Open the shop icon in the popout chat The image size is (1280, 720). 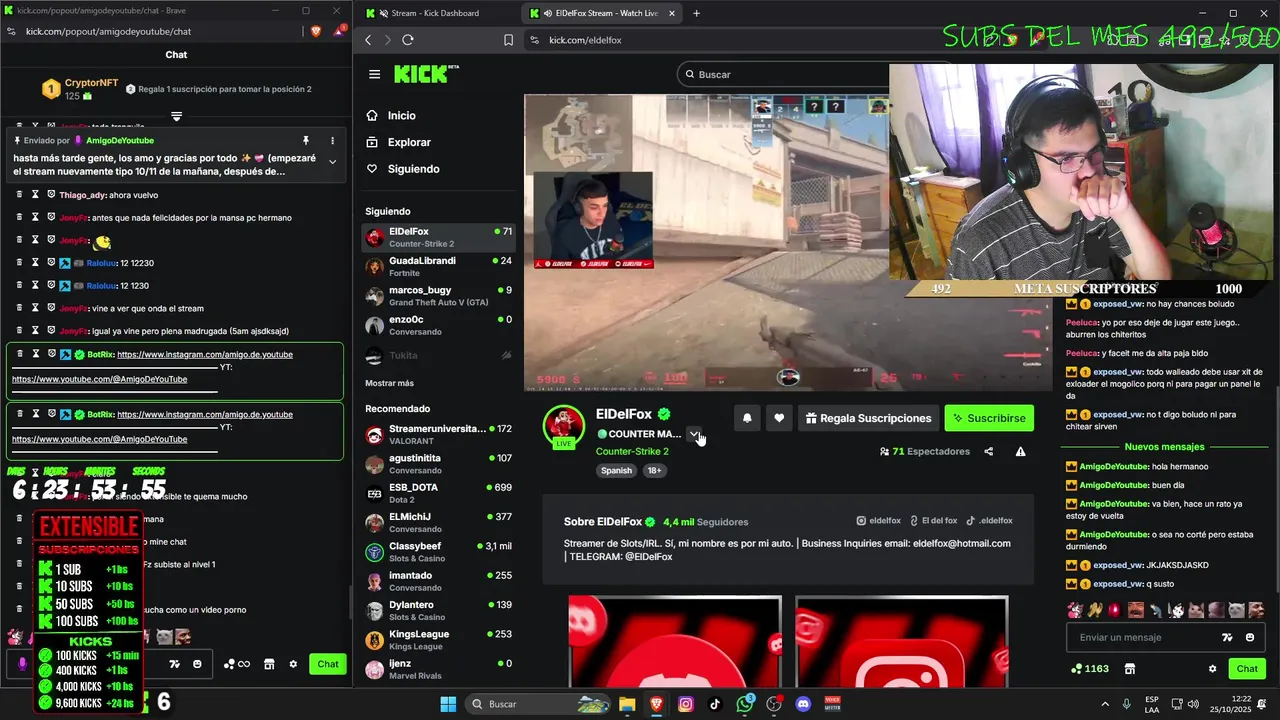pos(269,664)
